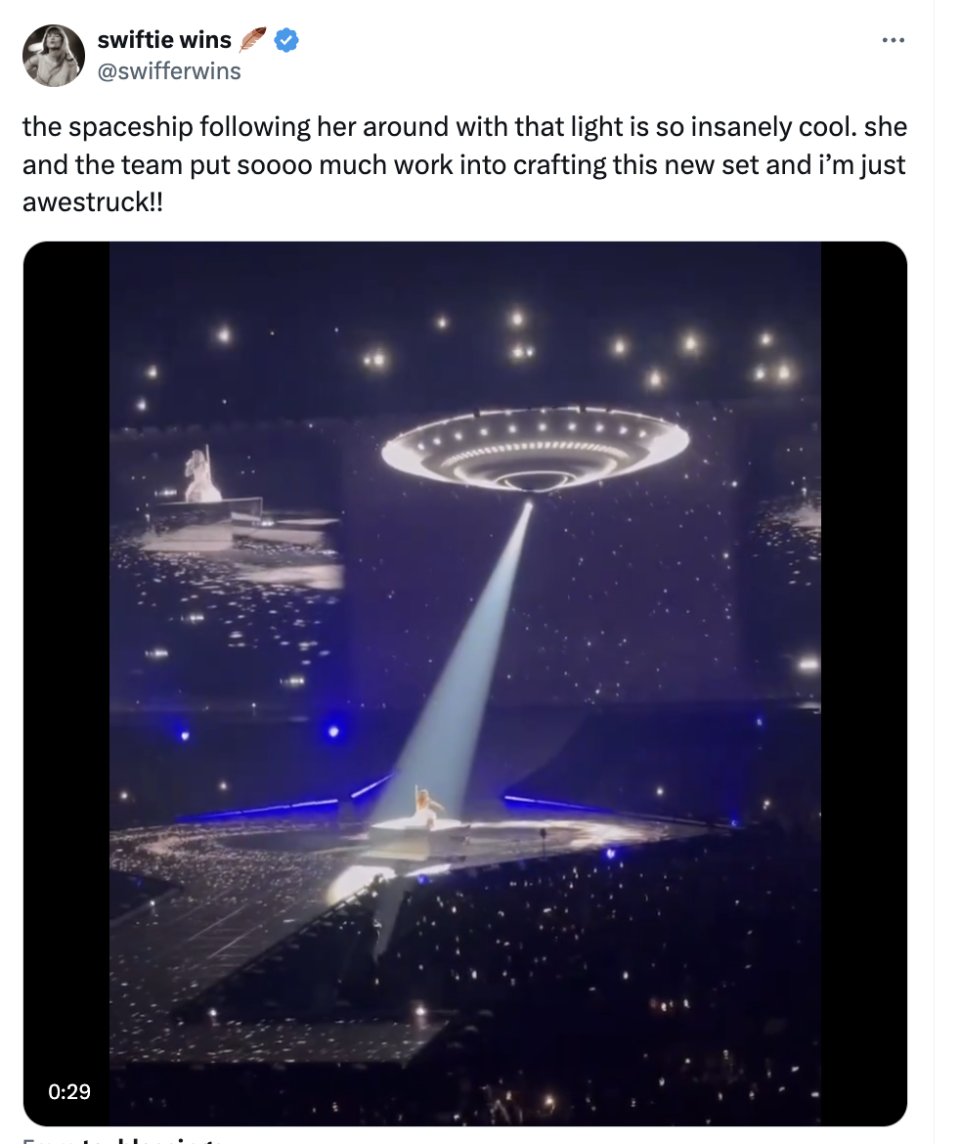The image size is (960, 1144).
Task: Click the cluster of ceiling lights above the UFO
Action: [518, 336]
